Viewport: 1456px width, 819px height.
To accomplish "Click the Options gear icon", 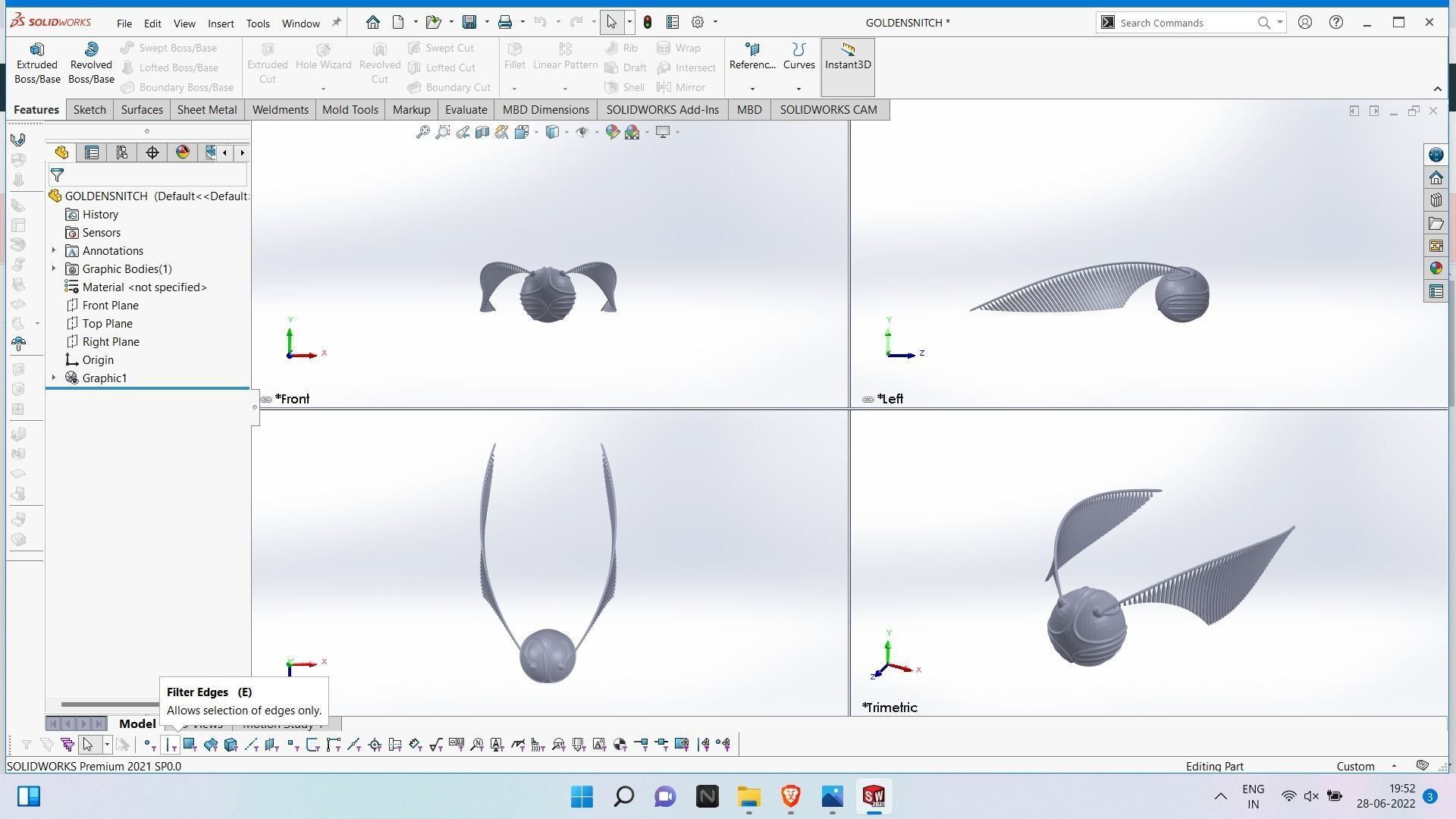I will [698, 22].
